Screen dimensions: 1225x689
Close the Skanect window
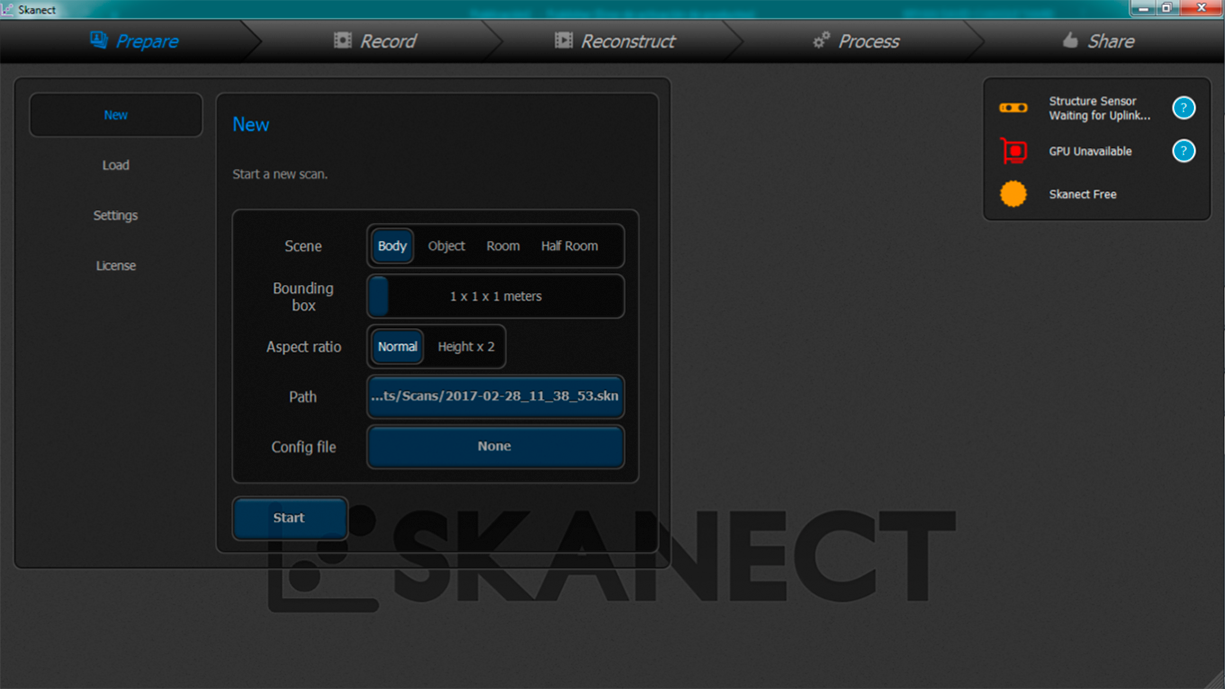tap(1200, 8)
